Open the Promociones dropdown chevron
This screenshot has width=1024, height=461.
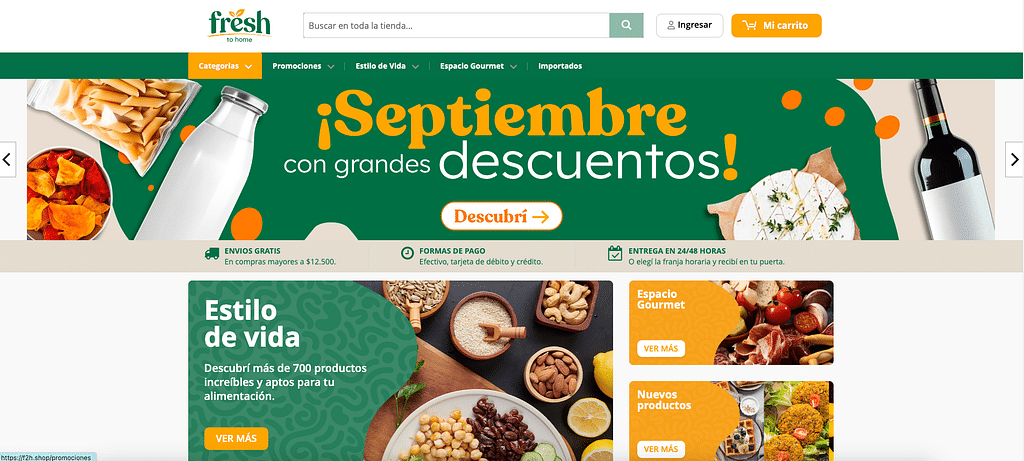331,67
